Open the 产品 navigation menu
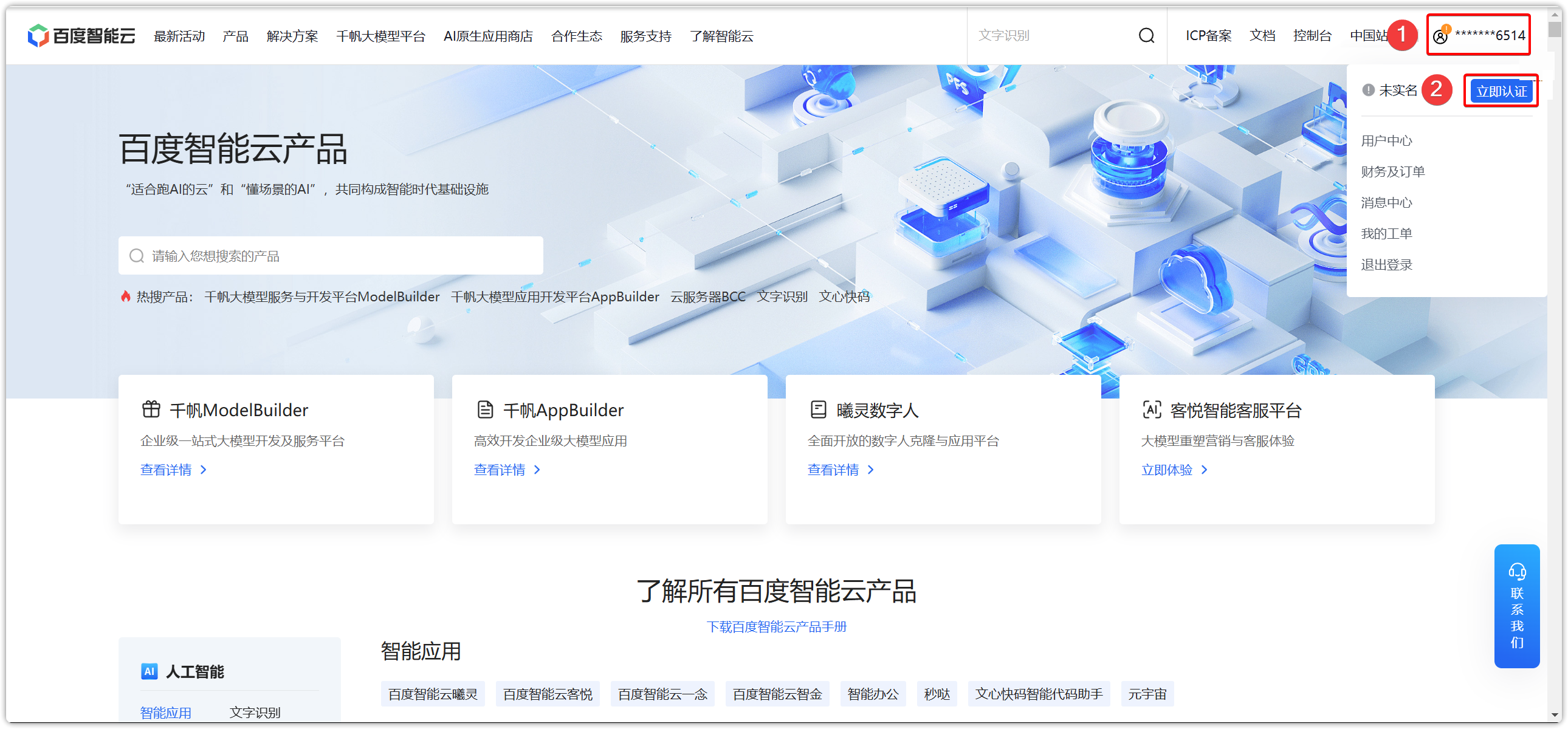 point(236,36)
